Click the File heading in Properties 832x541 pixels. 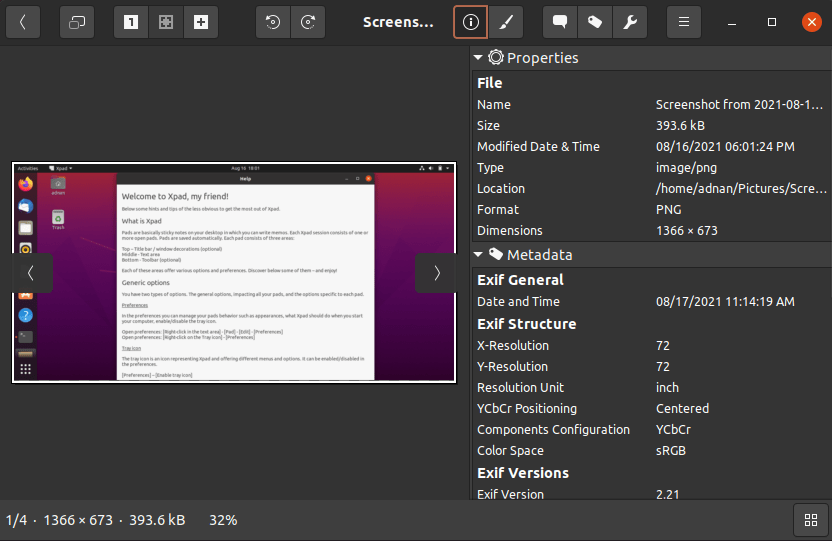click(489, 83)
